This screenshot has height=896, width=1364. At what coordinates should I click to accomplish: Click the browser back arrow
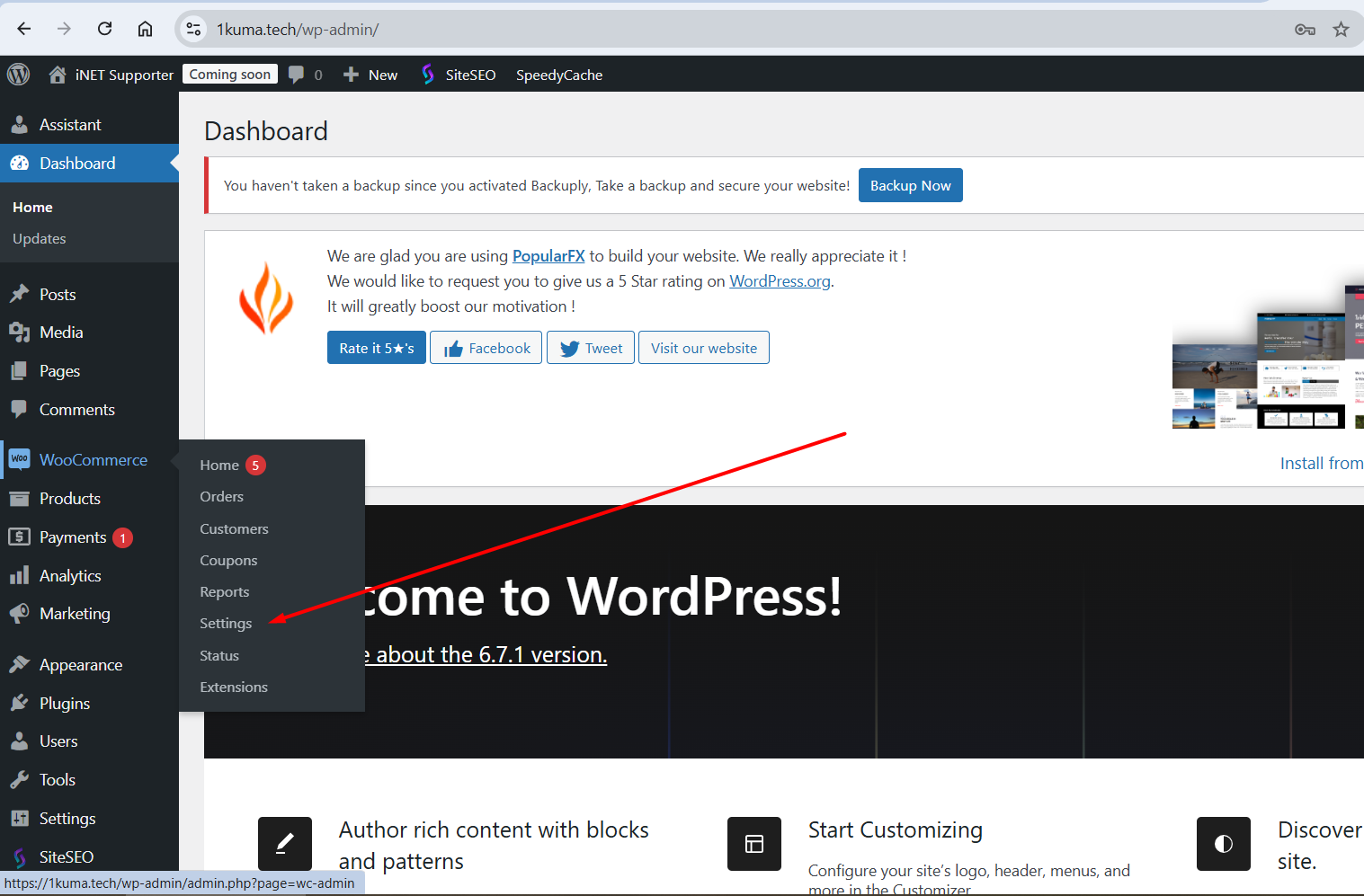[x=24, y=29]
